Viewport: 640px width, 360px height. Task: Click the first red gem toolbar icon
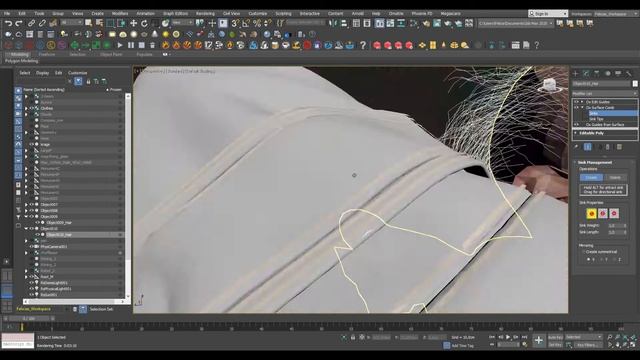click(377, 45)
